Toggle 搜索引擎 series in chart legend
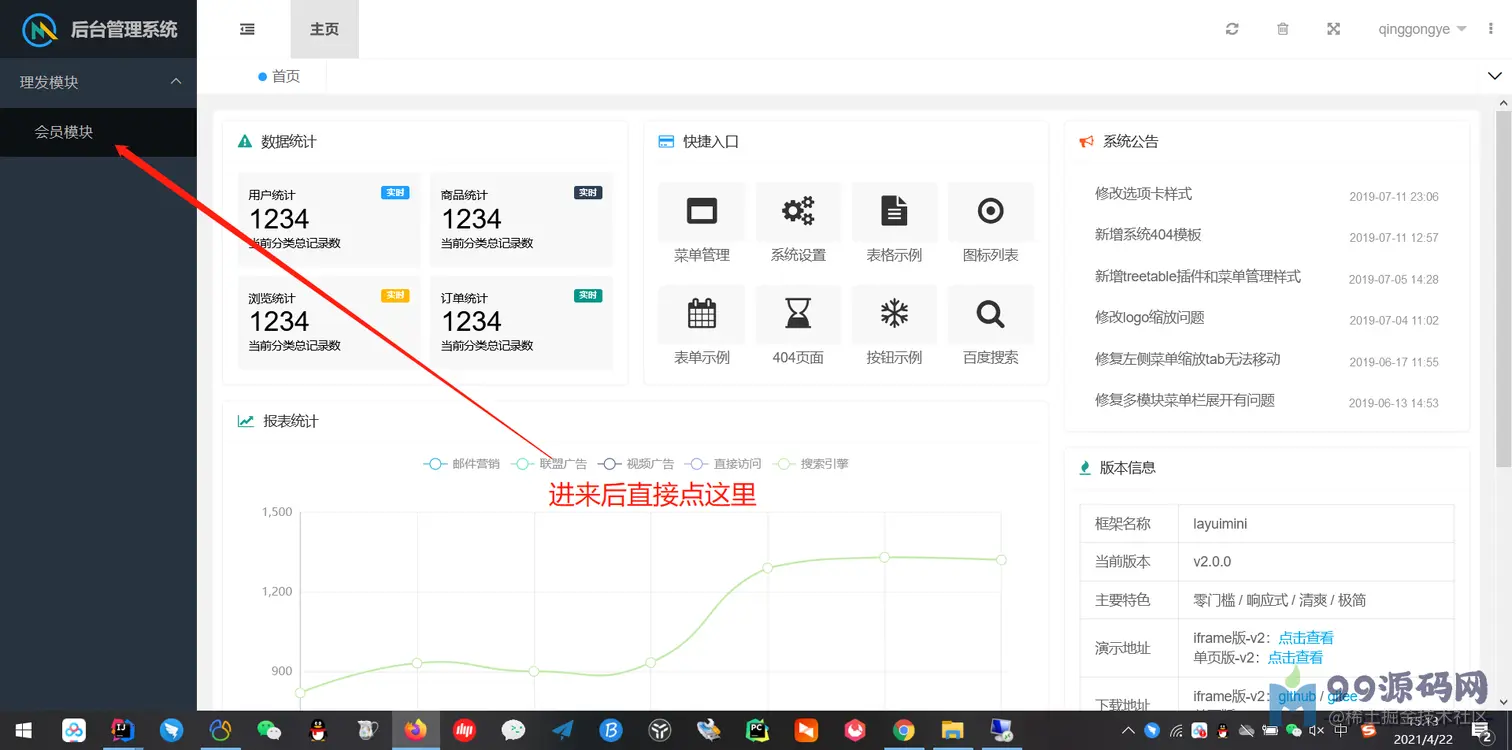The width and height of the screenshot is (1512, 750). click(811, 464)
